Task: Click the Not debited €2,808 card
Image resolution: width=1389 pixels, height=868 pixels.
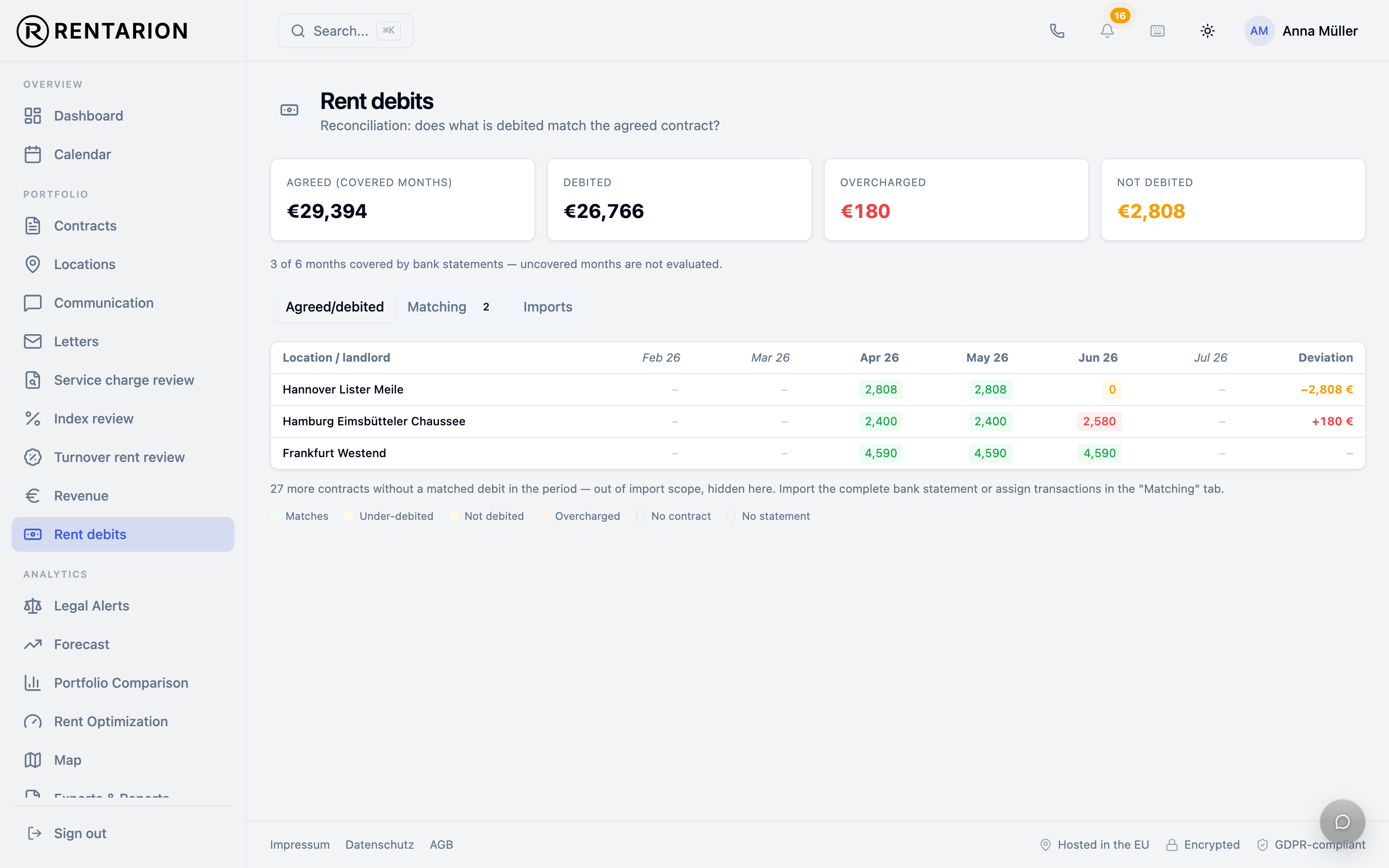Action: point(1232,200)
